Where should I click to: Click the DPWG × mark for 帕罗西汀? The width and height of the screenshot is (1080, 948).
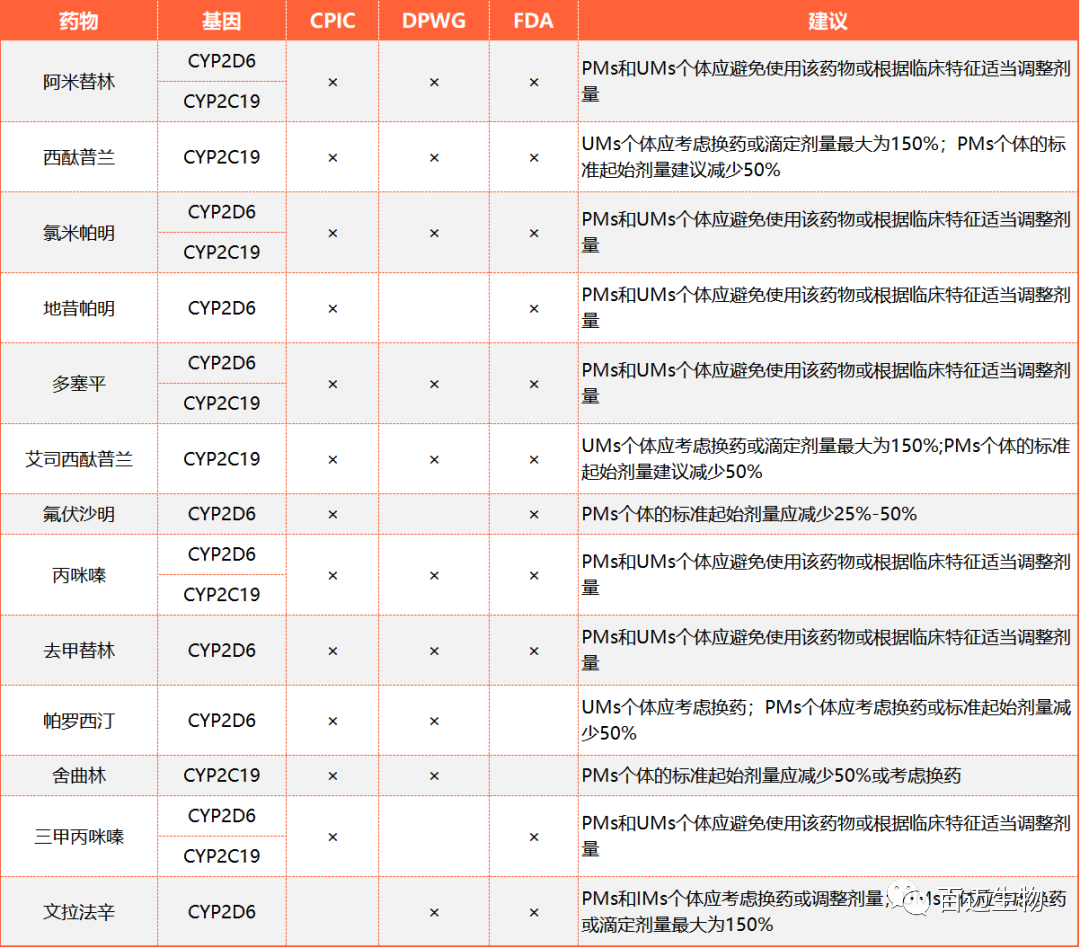click(x=434, y=721)
